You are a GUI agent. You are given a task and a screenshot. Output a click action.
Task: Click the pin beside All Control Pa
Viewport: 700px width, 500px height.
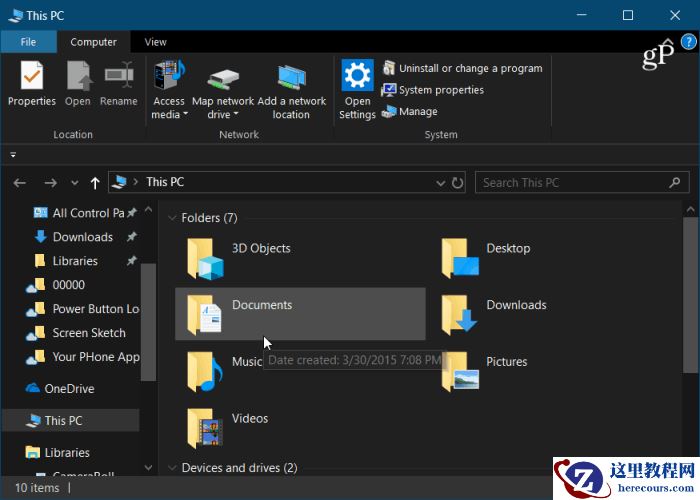tap(131, 212)
